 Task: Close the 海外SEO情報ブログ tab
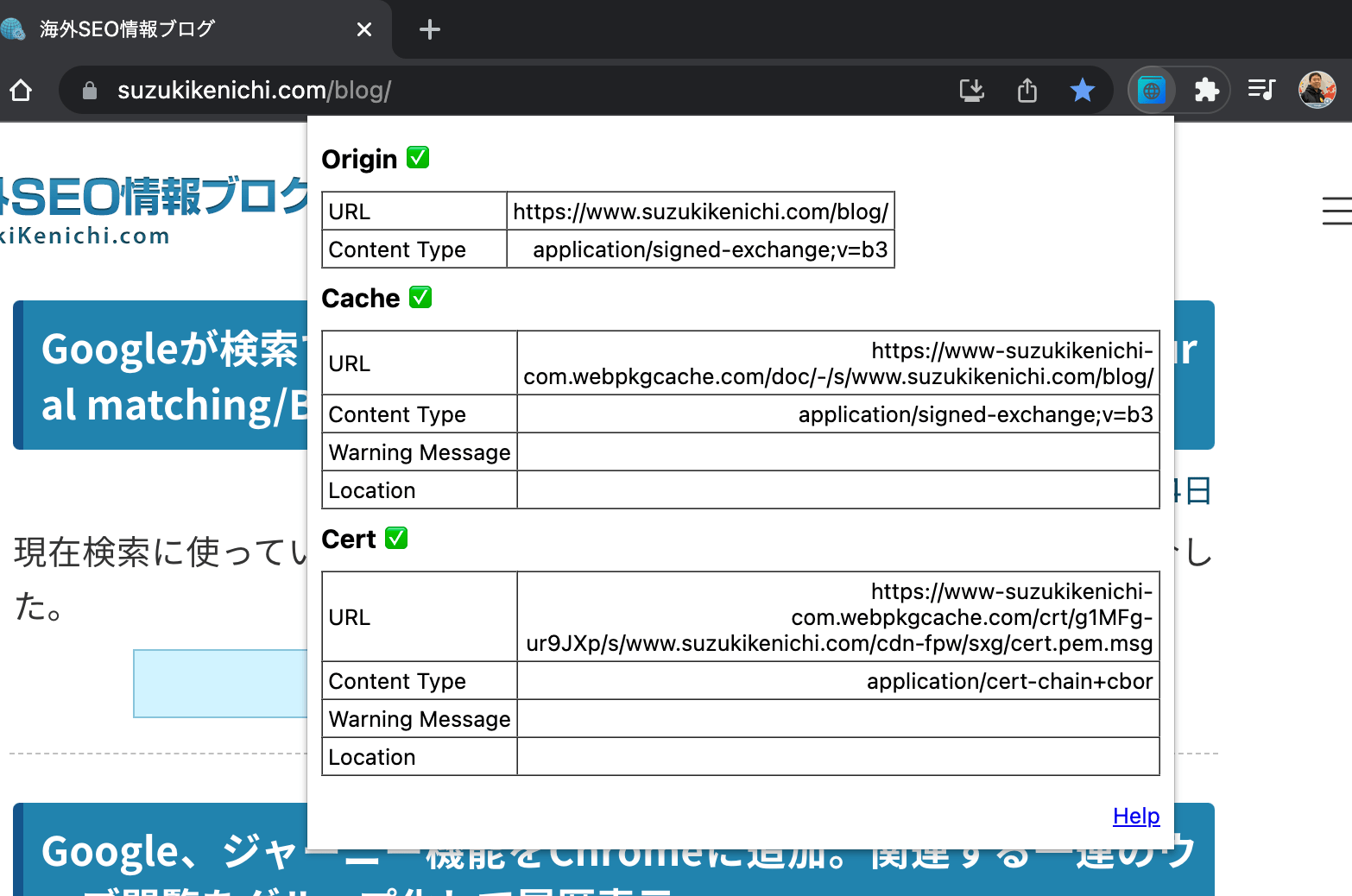pyautogui.click(x=364, y=29)
